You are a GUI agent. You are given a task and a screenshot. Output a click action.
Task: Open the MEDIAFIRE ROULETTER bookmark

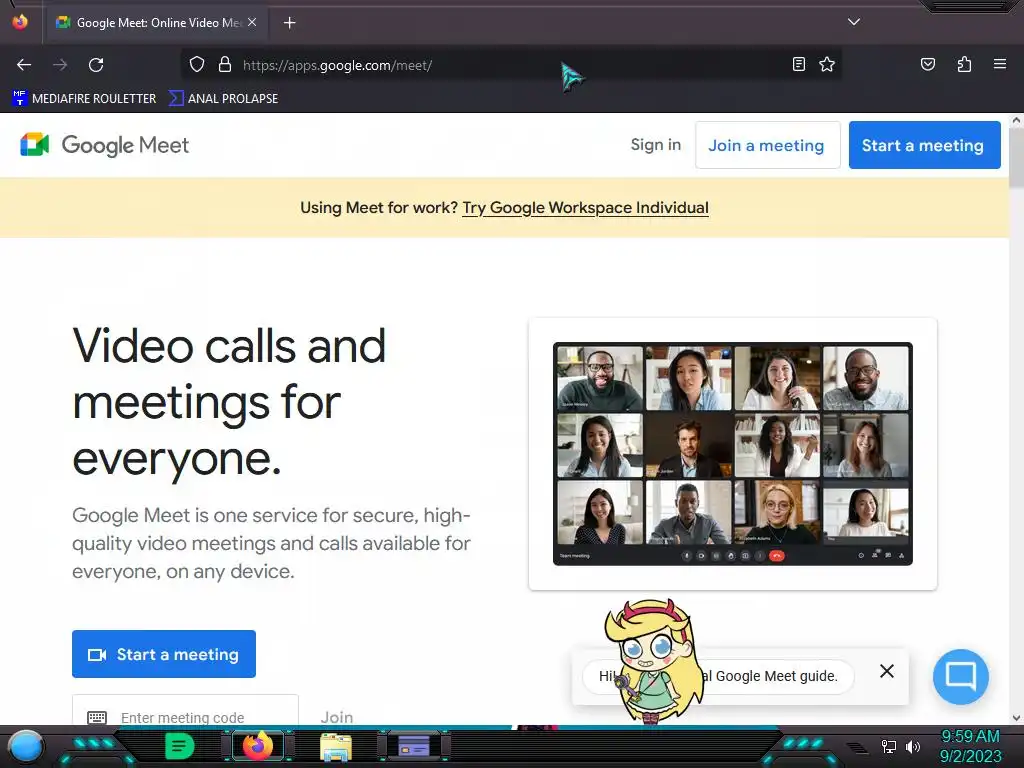[x=84, y=99]
